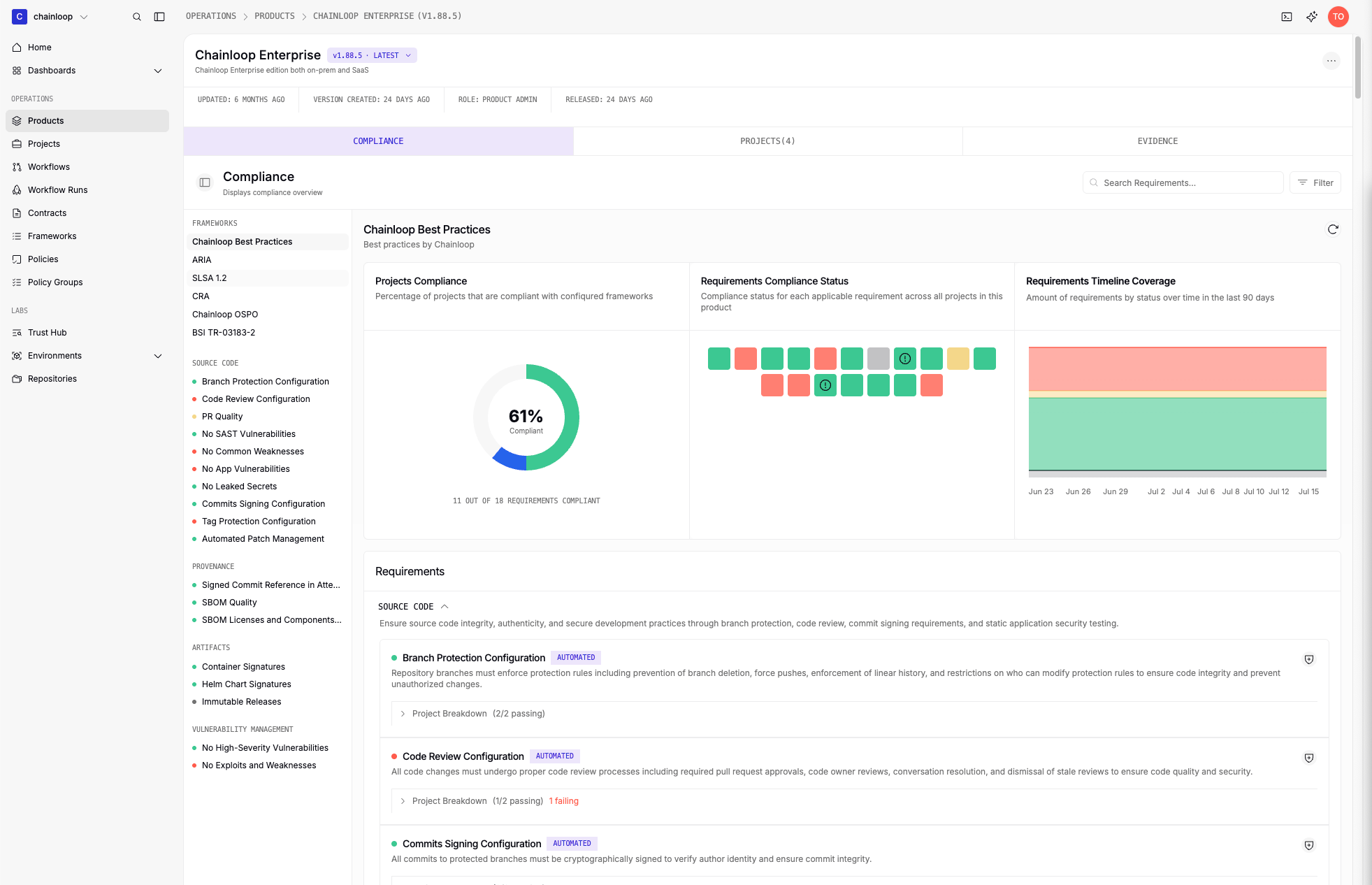The image size is (1372, 885).
Task: Open the v1.88.5 LATEST version dropdown
Action: click(x=372, y=55)
